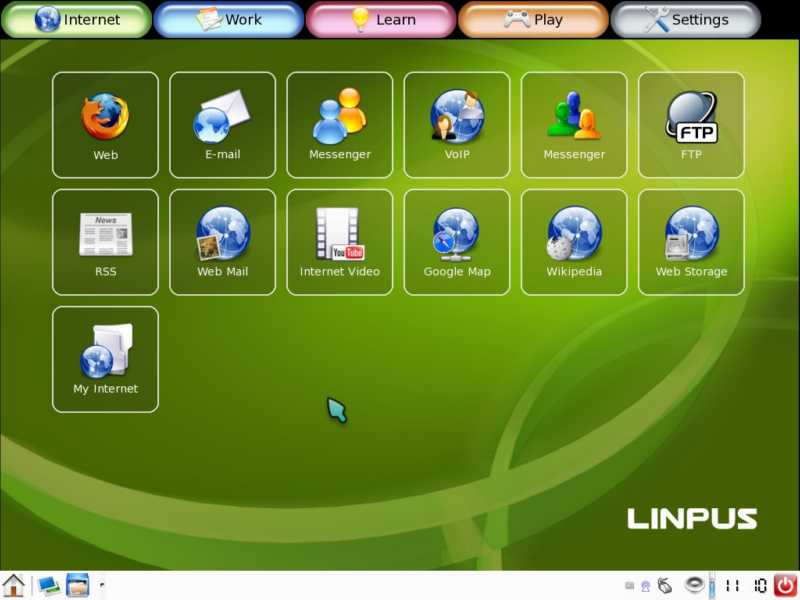Open the FTP client tile
This screenshot has width=800, height=600.
tap(691, 125)
